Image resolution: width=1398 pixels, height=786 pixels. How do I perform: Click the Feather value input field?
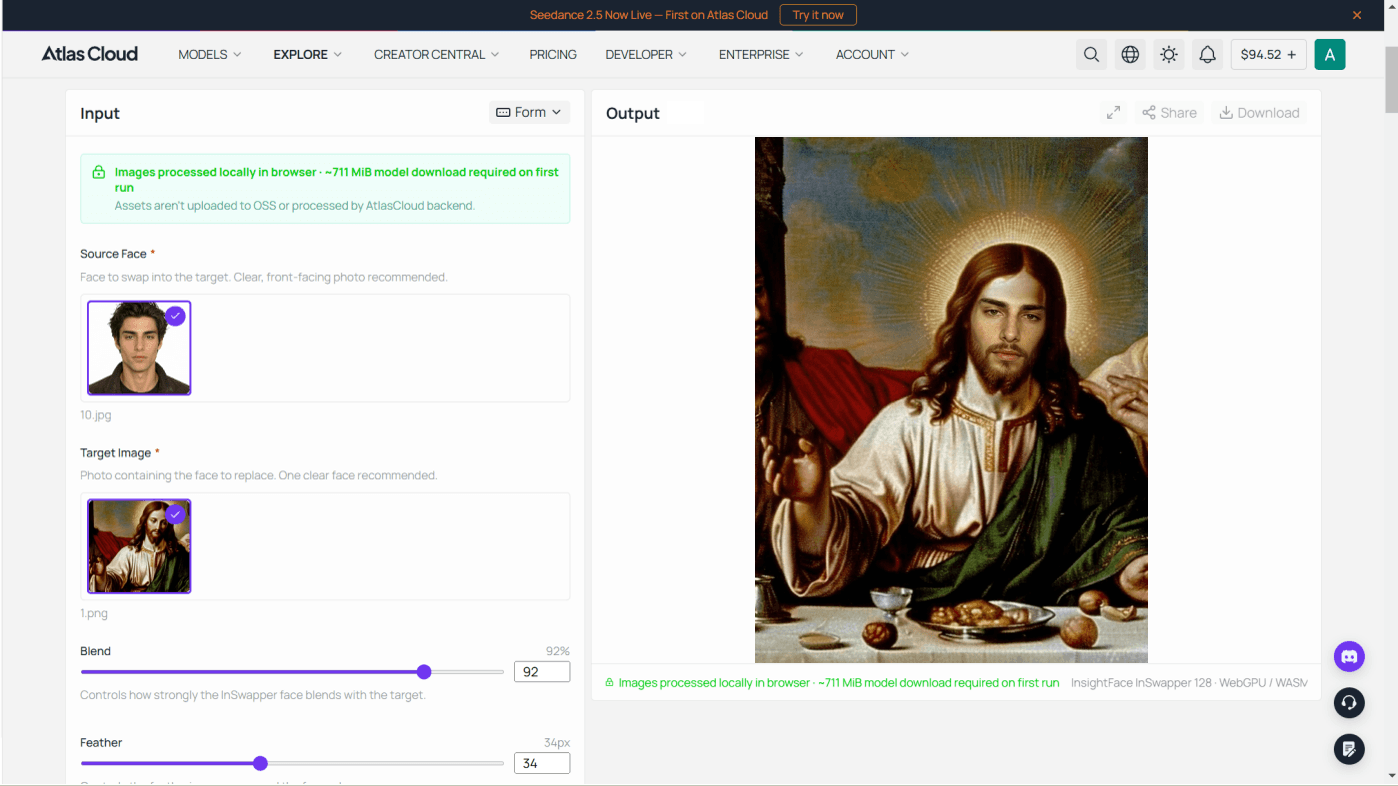[542, 763]
